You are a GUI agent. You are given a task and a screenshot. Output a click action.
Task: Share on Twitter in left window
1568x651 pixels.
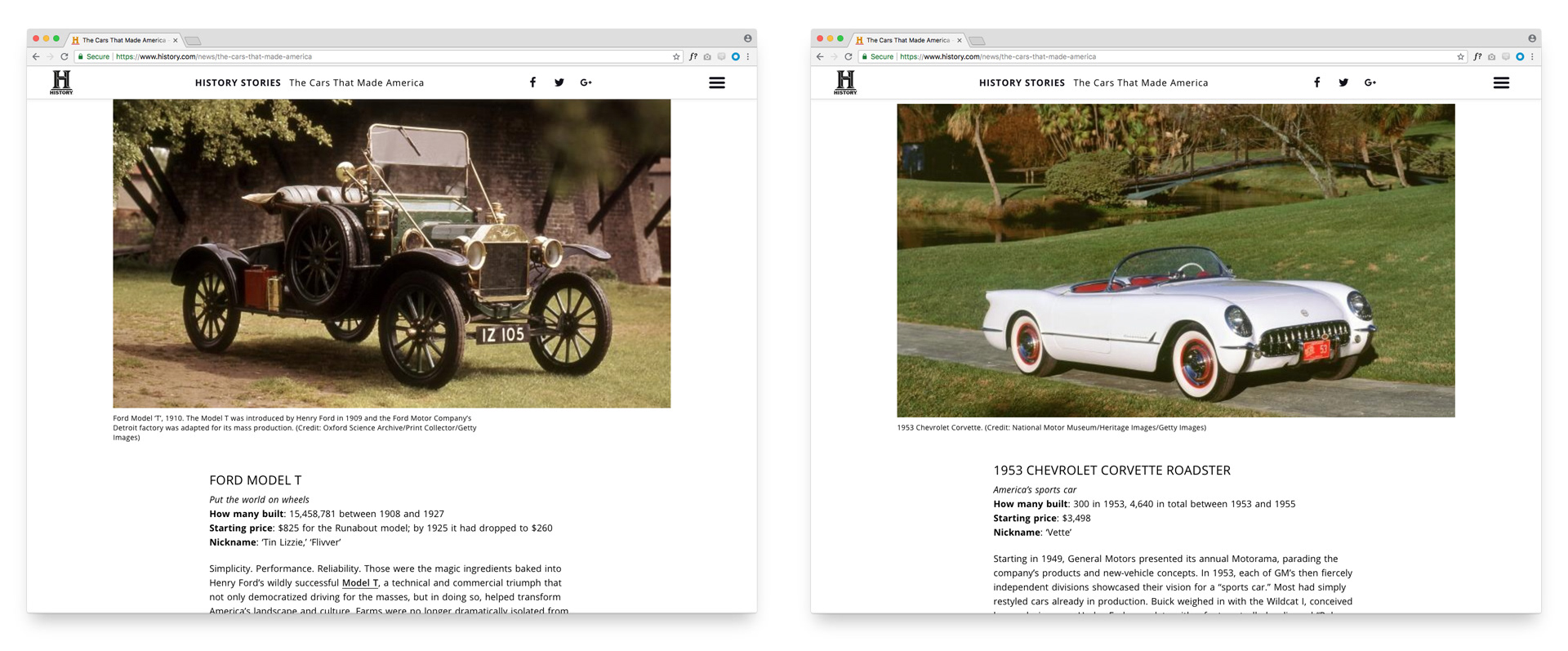point(559,82)
